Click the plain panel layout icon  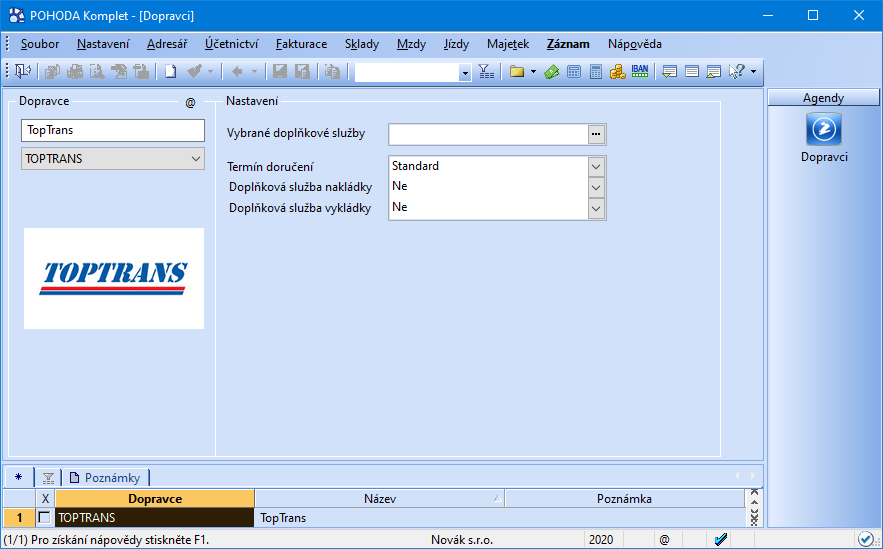[692, 72]
